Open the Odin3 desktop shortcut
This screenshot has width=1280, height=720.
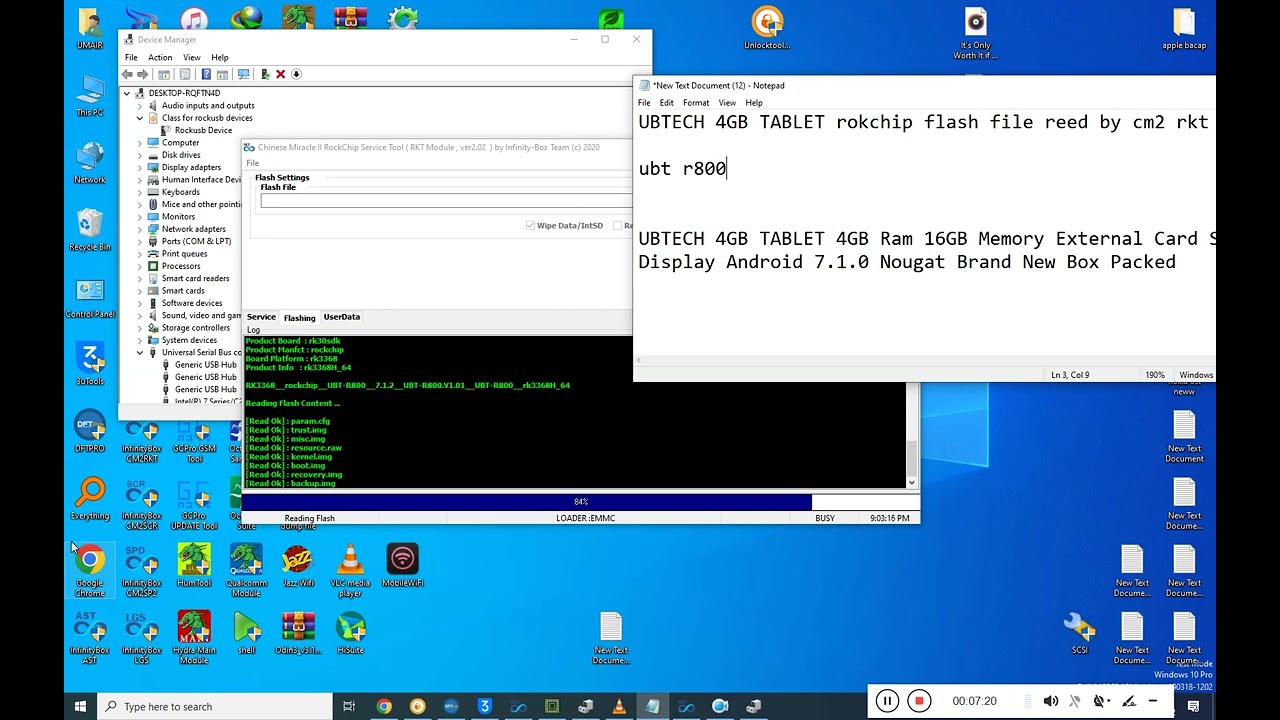(x=298, y=633)
